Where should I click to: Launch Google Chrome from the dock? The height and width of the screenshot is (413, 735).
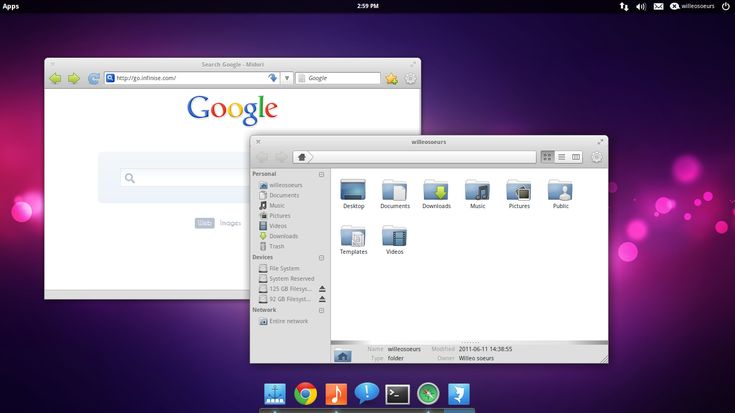pyautogui.click(x=306, y=394)
